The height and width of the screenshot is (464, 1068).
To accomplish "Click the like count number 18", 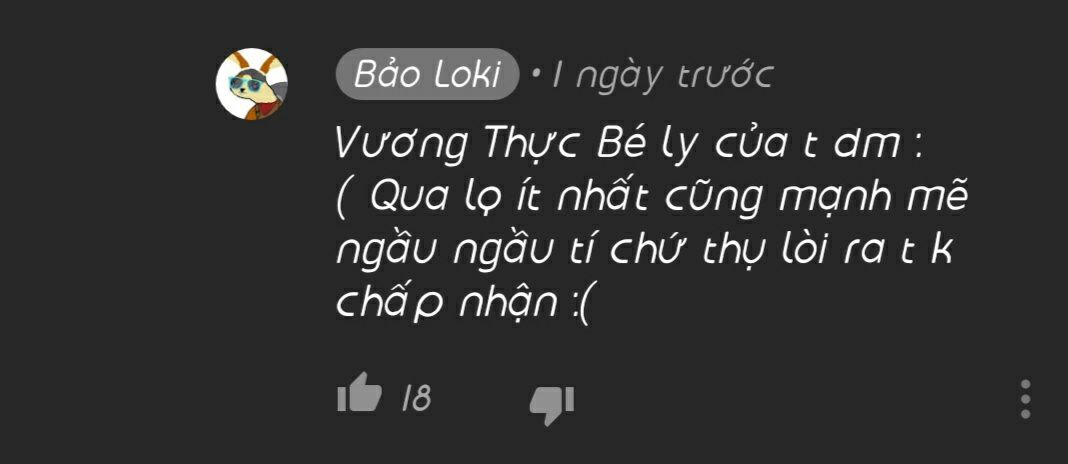I will tap(416, 399).
